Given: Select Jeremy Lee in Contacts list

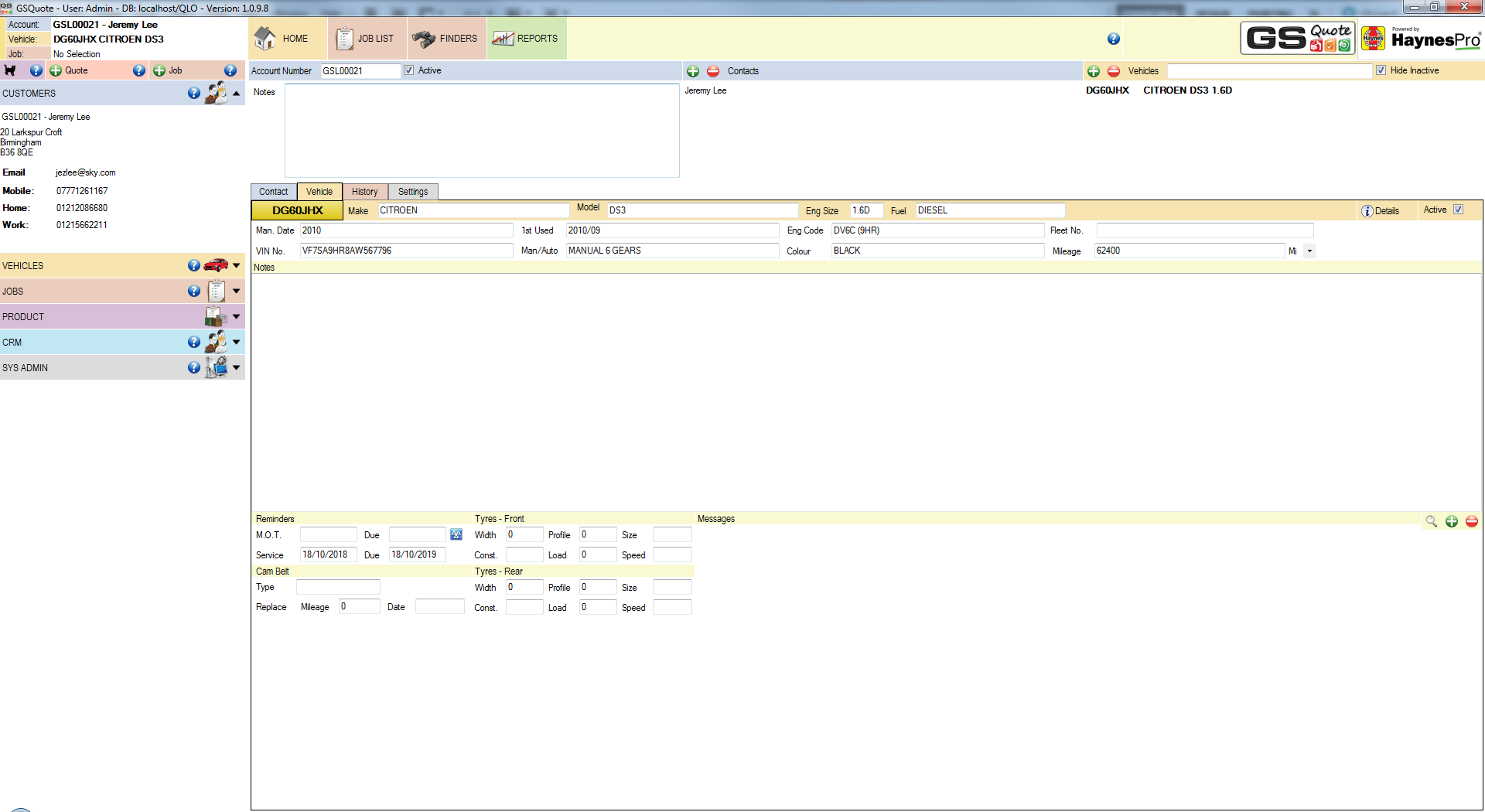Looking at the screenshot, I should [x=705, y=90].
